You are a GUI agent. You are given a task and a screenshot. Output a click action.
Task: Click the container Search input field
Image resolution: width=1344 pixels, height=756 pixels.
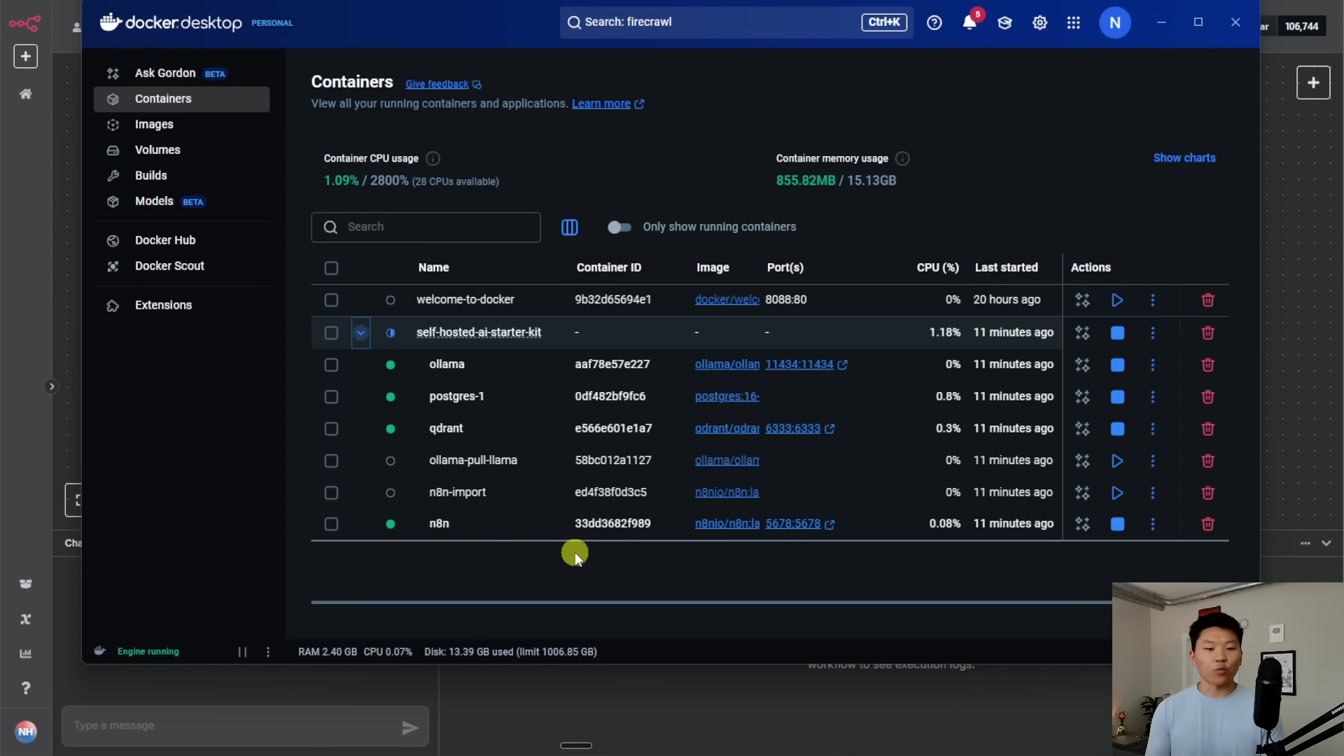pos(426,227)
